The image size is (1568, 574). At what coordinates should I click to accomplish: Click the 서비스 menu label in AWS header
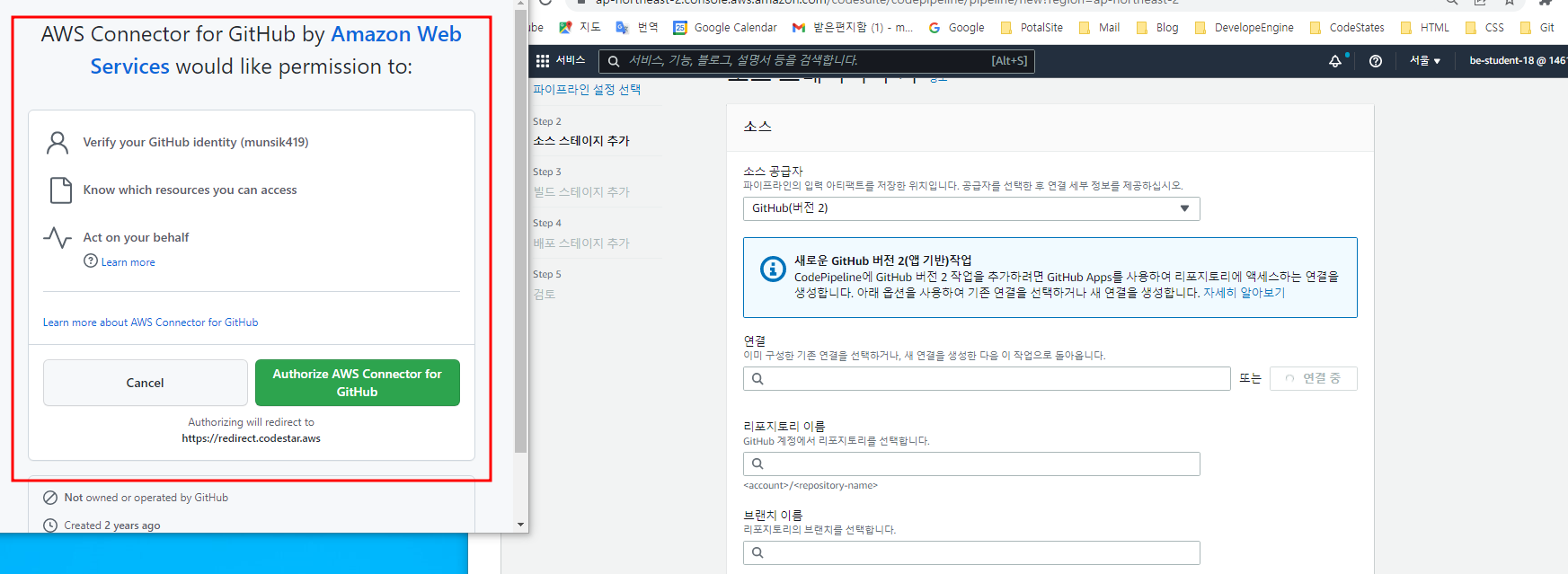(x=570, y=60)
